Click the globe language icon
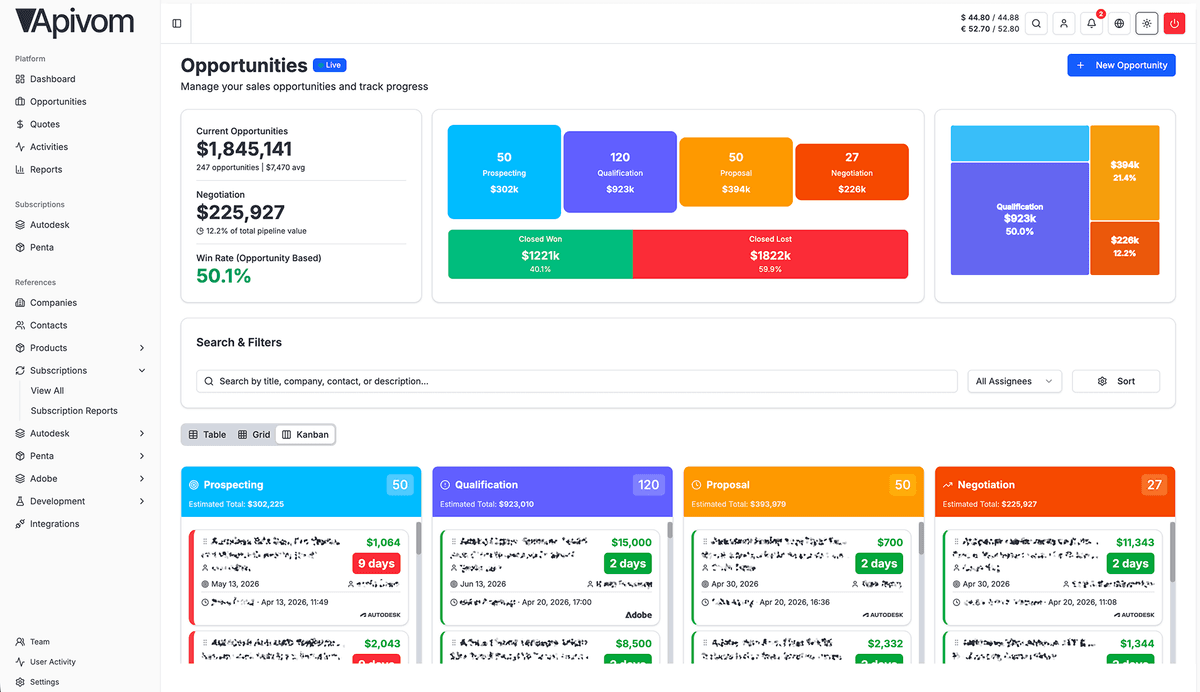 1119,23
